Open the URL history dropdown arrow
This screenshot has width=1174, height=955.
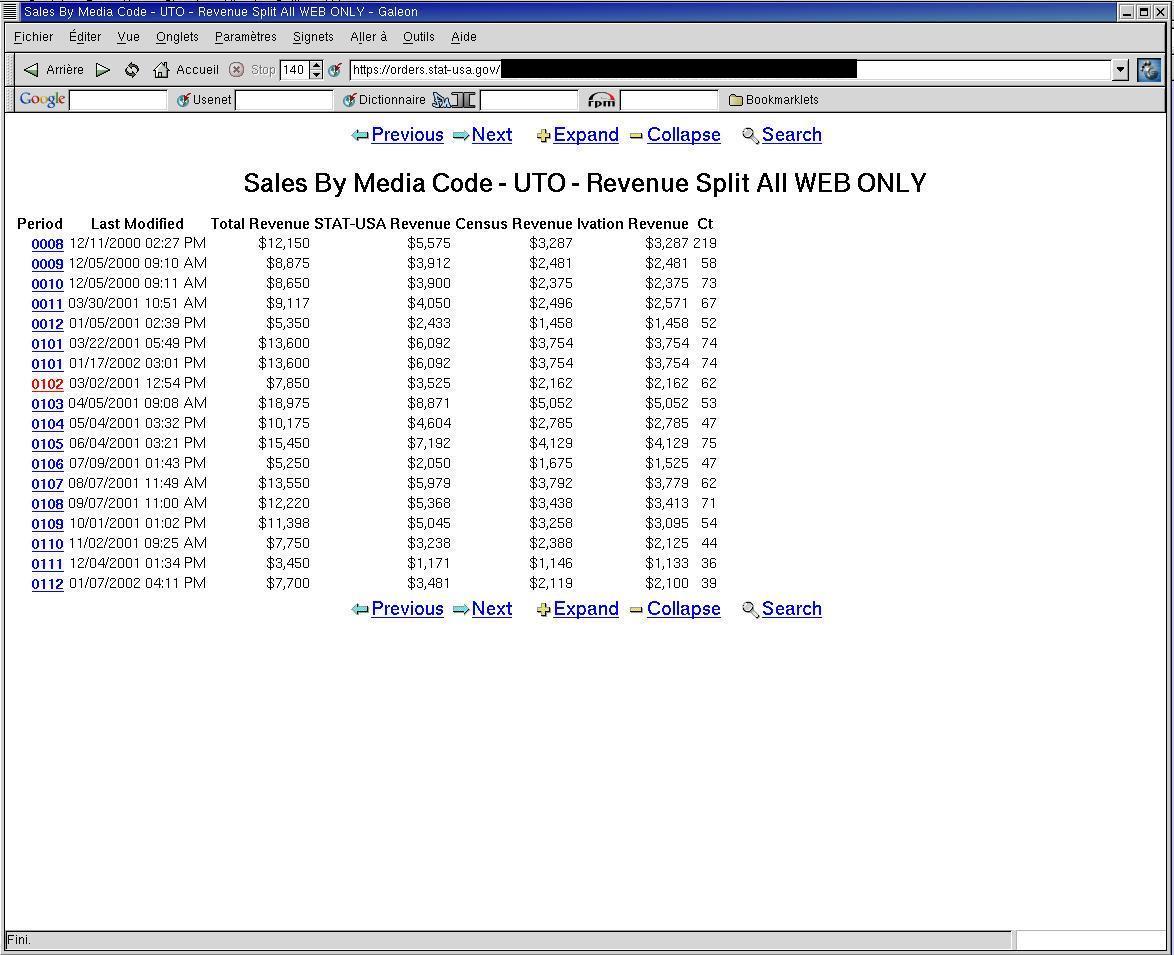point(1120,70)
